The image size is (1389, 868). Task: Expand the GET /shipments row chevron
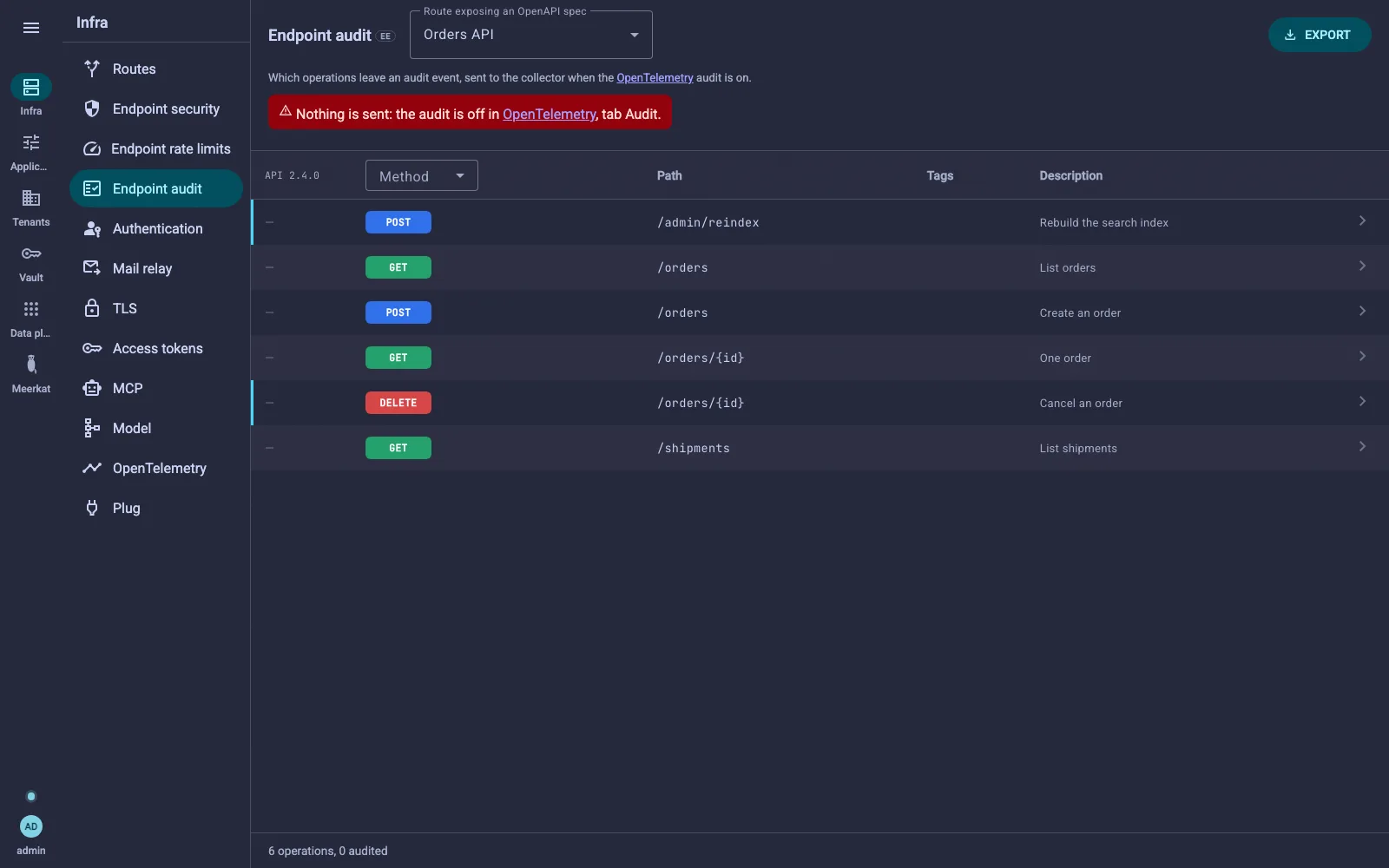pyautogui.click(x=1362, y=447)
